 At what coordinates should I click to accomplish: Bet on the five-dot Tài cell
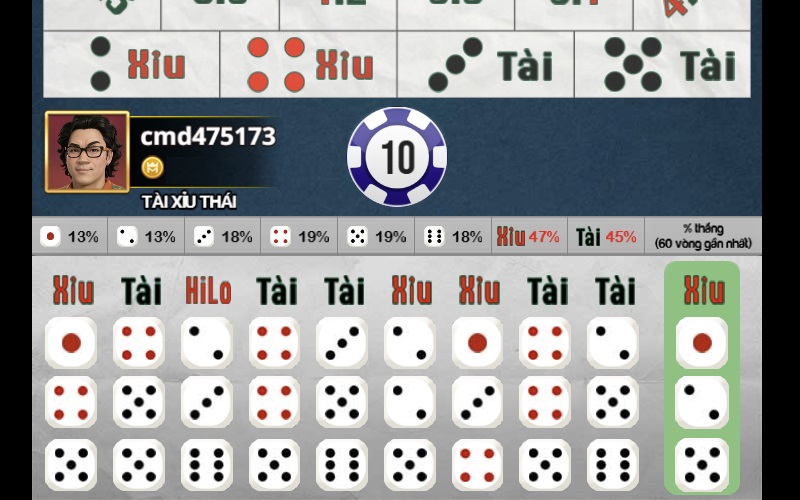[x=663, y=64]
